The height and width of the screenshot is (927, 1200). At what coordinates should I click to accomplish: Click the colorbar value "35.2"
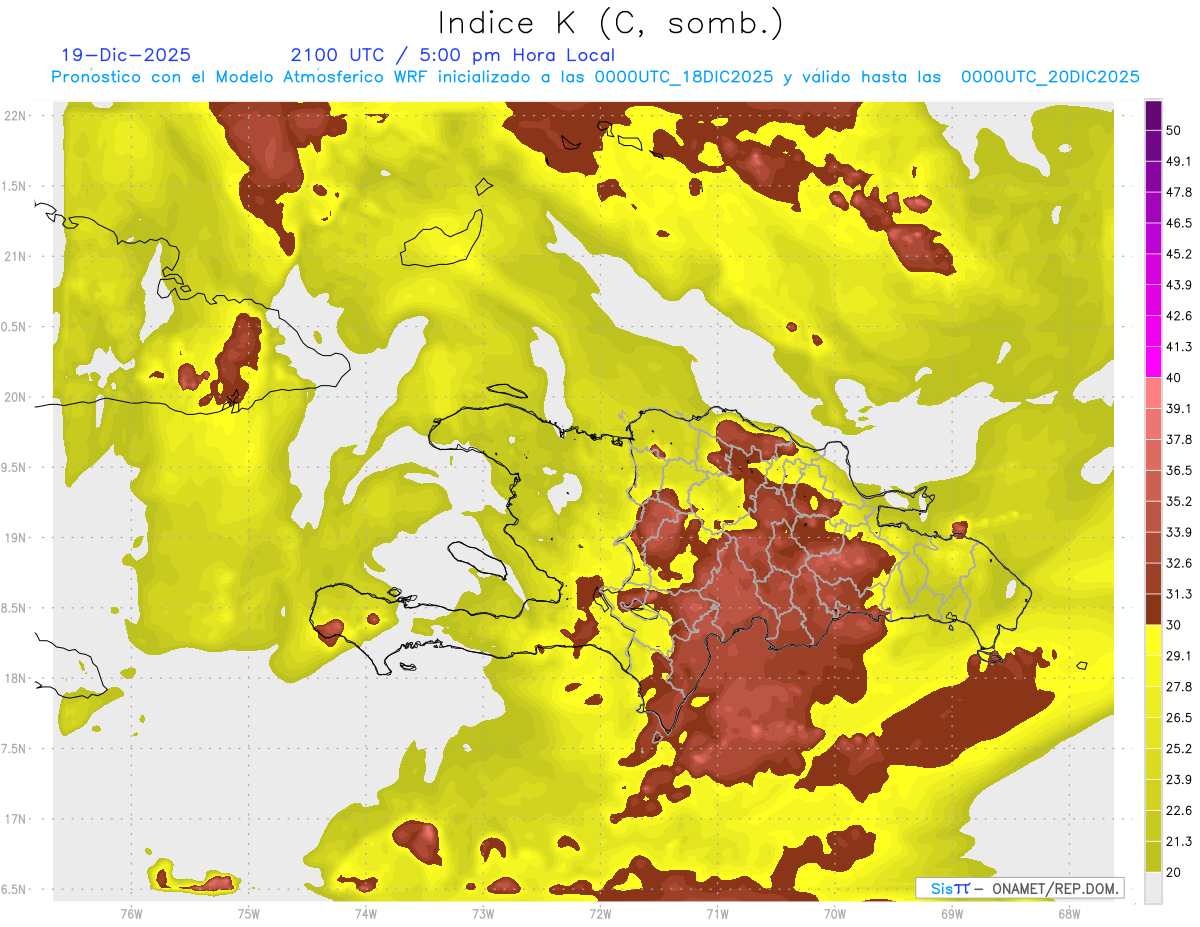point(1178,501)
